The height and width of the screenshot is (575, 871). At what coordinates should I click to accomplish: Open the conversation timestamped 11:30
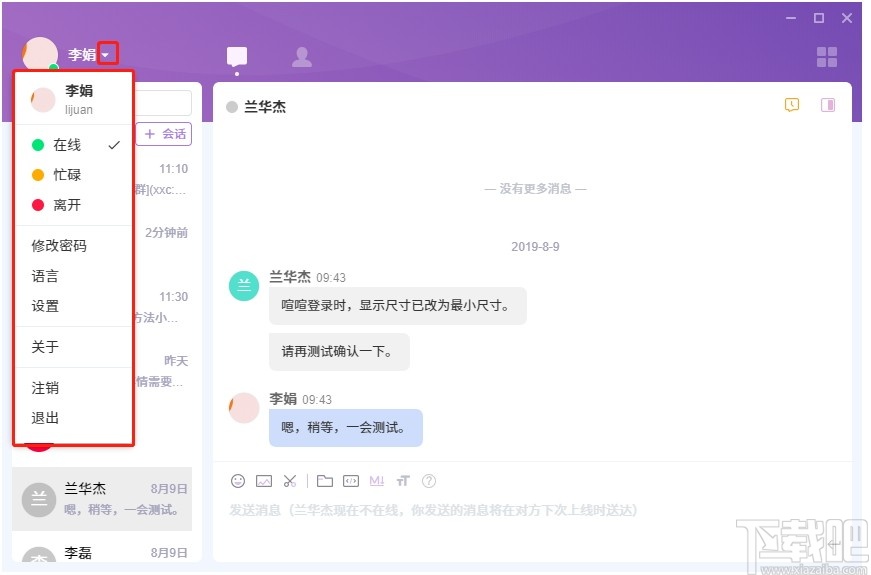(x=162, y=307)
